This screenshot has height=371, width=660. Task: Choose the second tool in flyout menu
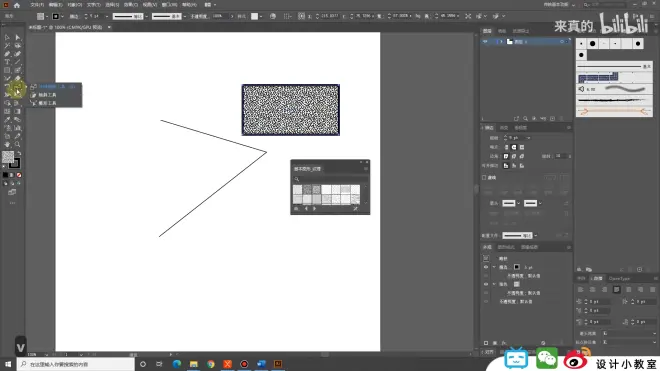[47, 95]
